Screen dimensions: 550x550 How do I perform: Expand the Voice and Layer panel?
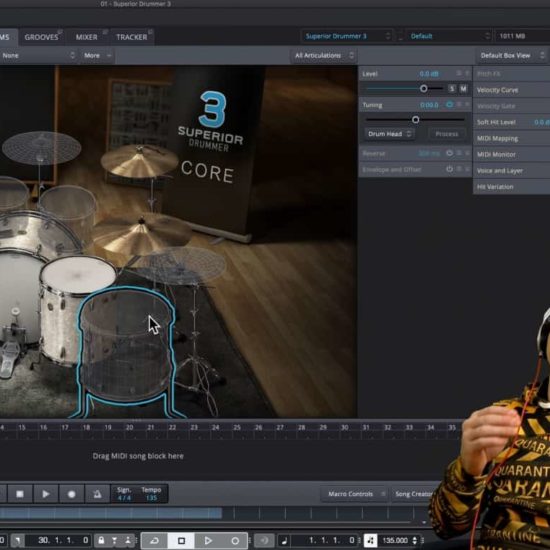tap(511, 171)
